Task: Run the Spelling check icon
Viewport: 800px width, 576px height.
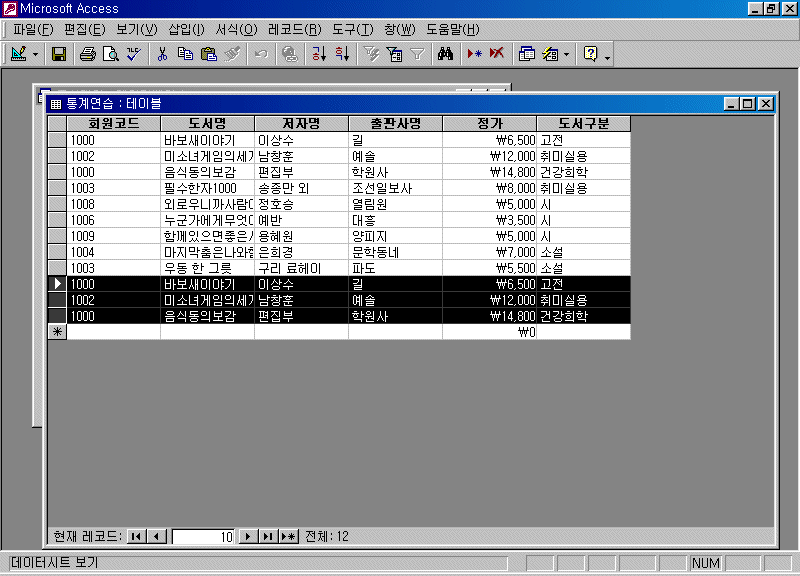Action: tap(134, 54)
